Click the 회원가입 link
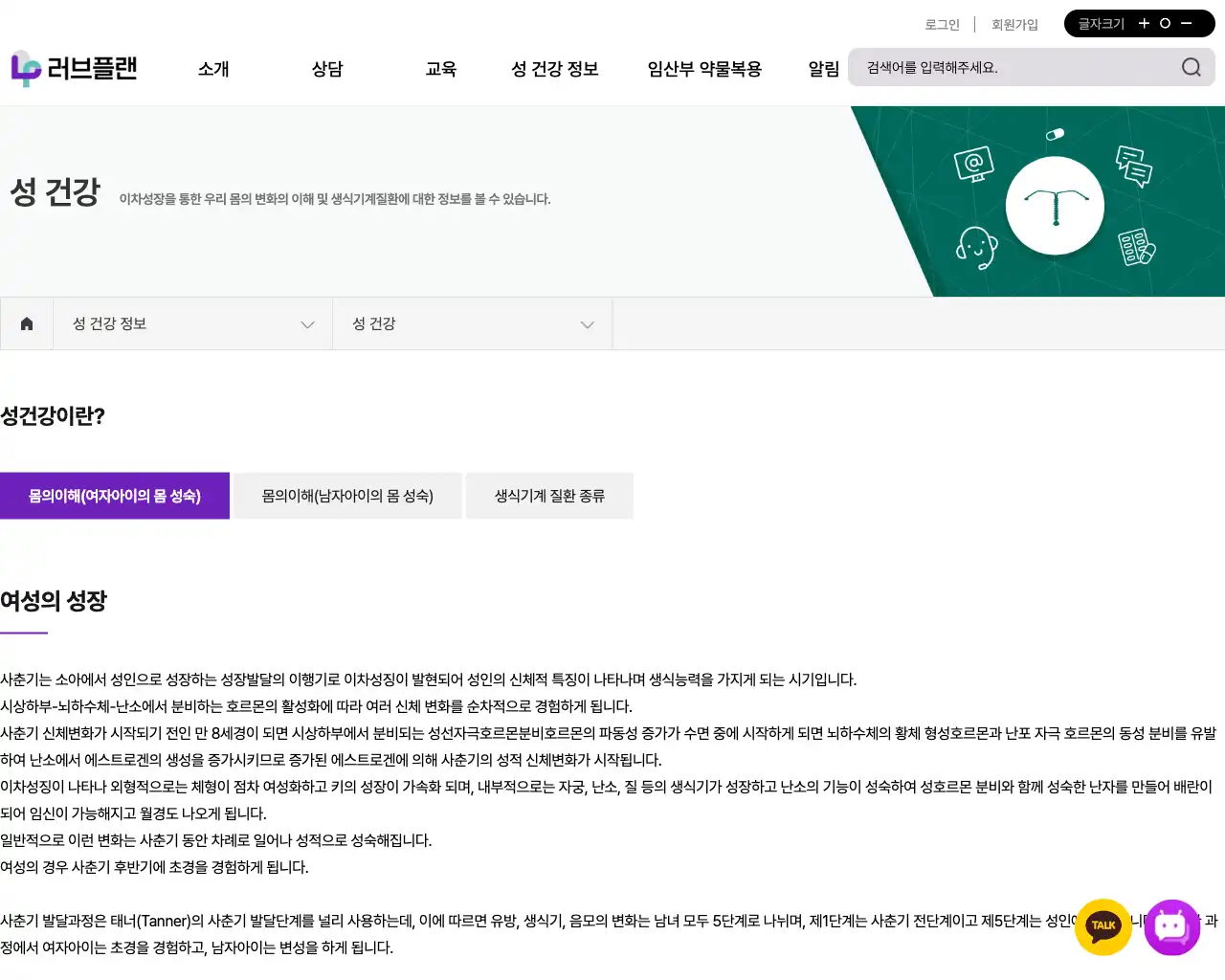The height and width of the screenshot is (980, 1225). 1014,24
